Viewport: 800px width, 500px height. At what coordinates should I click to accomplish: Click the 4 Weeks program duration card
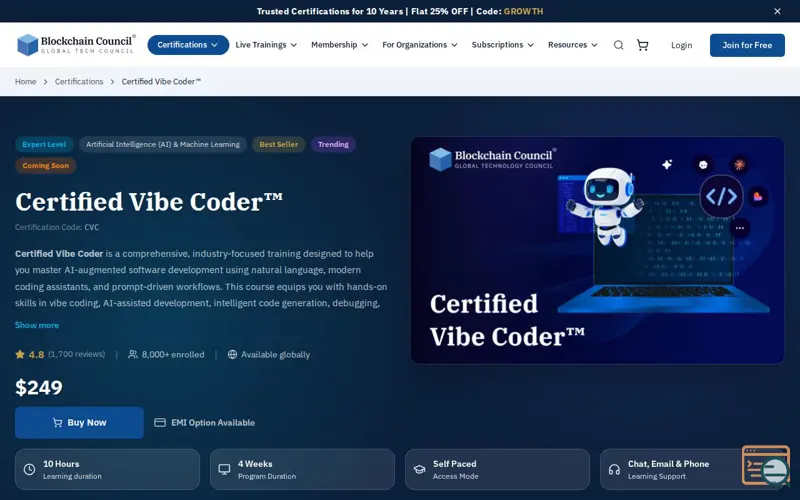[x=302, y=469]
